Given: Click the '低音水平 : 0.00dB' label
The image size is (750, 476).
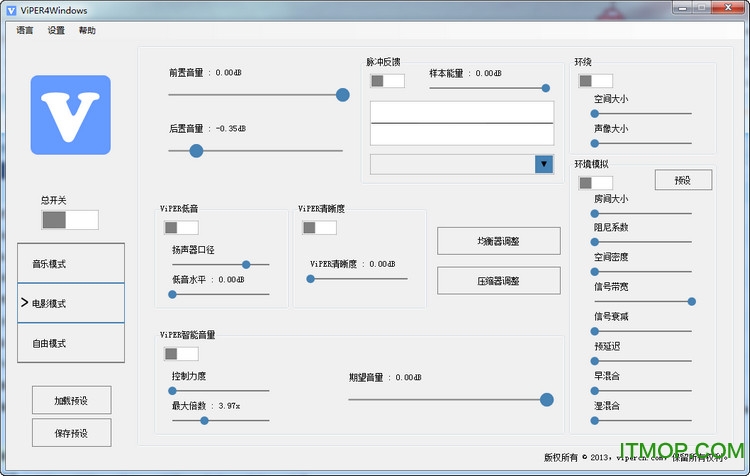Looking at the screenshot, I should tap(208, 279).
